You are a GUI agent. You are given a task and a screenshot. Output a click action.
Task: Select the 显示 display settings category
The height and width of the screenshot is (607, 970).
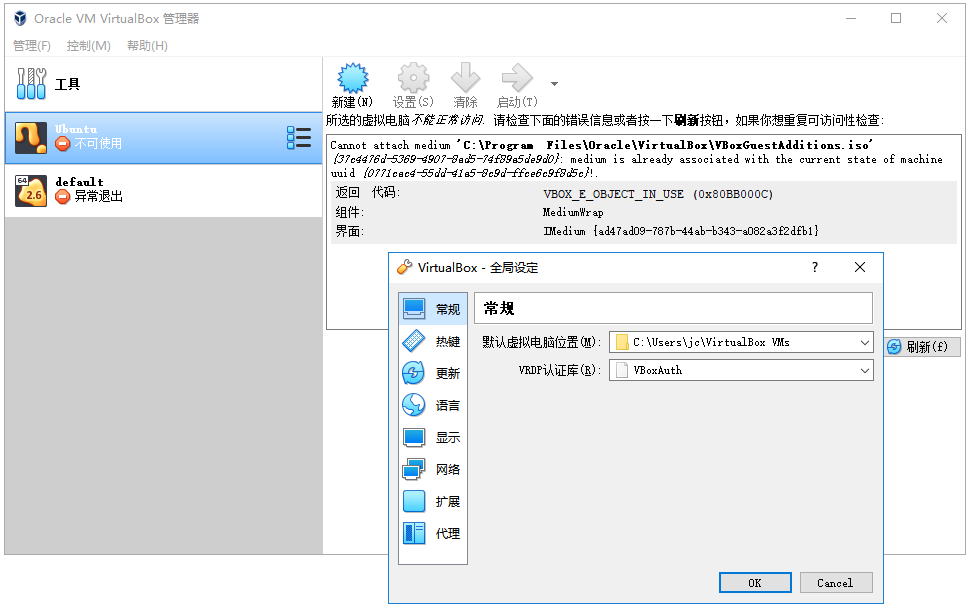coord(433,437)
